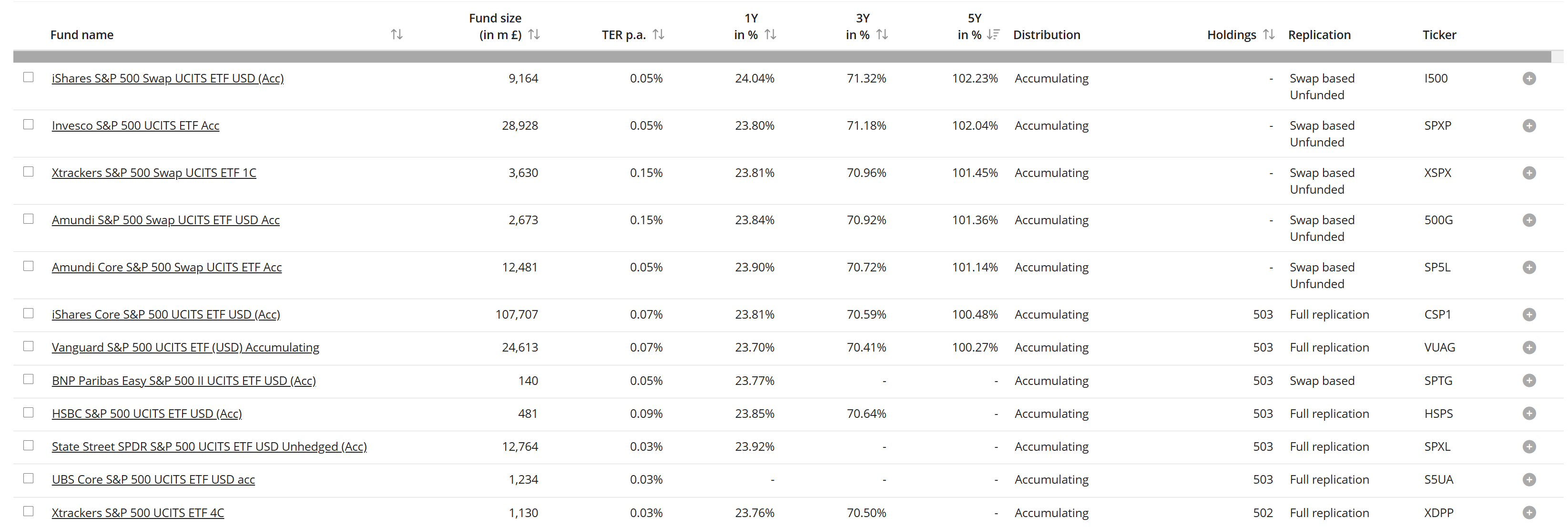
Task: Select checkbox for Vanguard S&P 500 ETF
Action: coord(29,346)
